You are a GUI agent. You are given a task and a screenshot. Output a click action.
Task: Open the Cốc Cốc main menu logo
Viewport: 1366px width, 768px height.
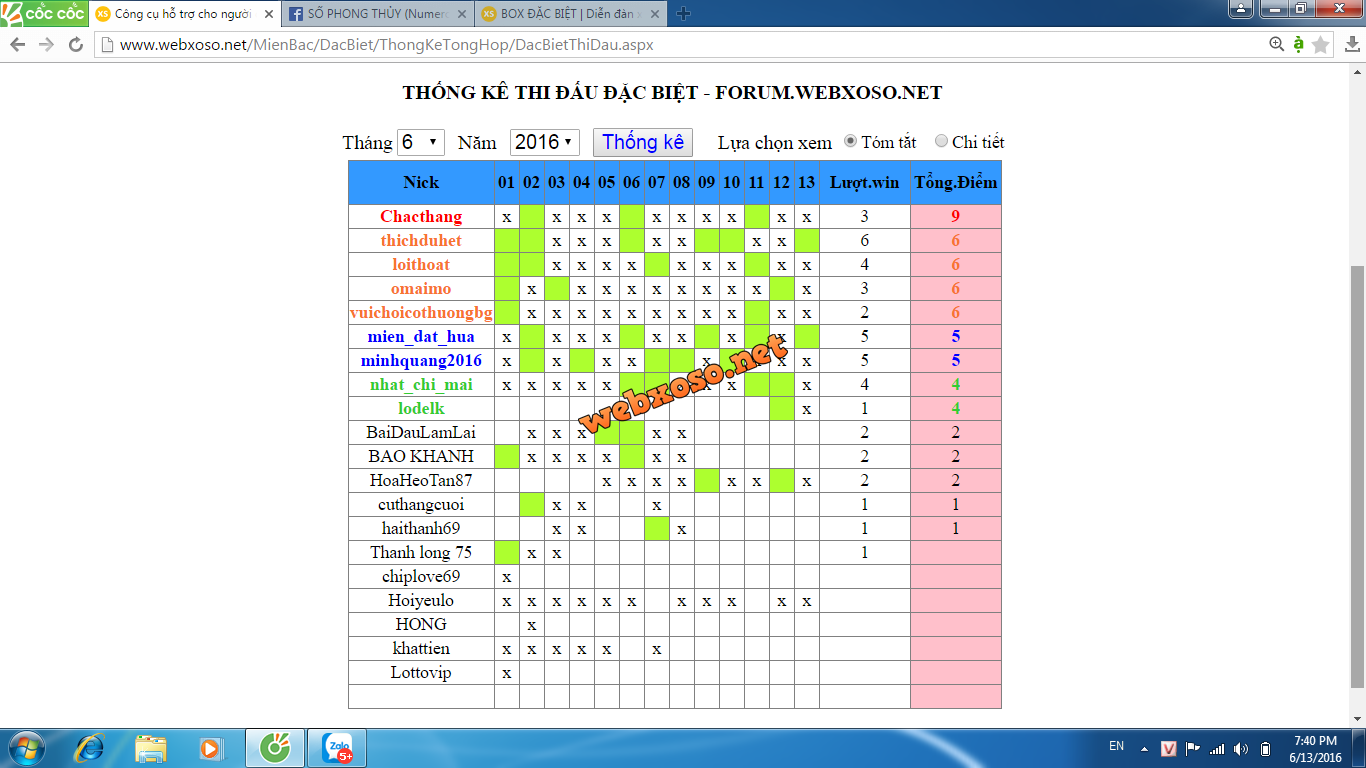pyautogui.click(x=44, y=13)
